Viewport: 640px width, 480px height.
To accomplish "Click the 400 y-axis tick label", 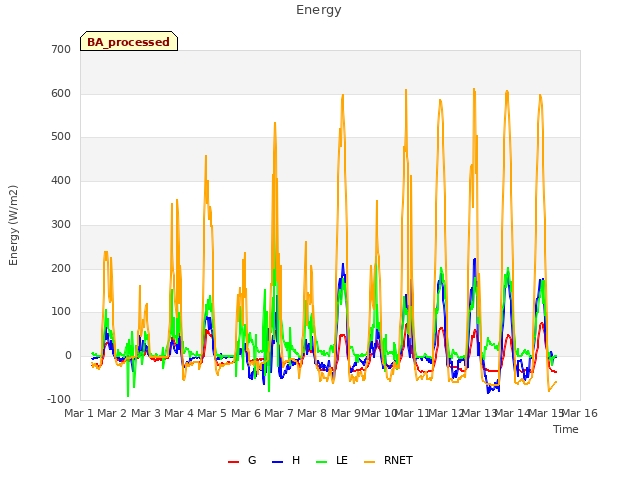I will point(61,180).
